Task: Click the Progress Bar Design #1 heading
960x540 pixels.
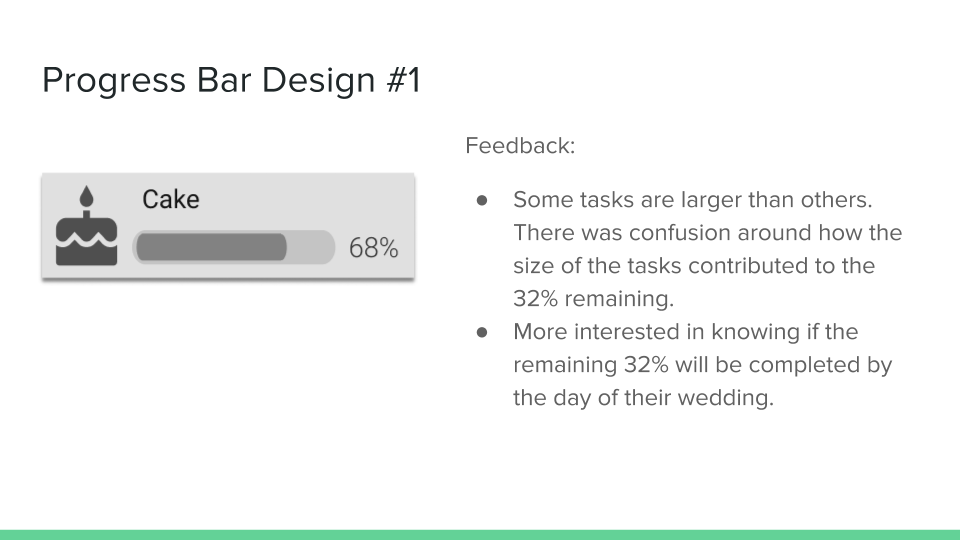Action: pyautogui.click(x=231, y=80)
